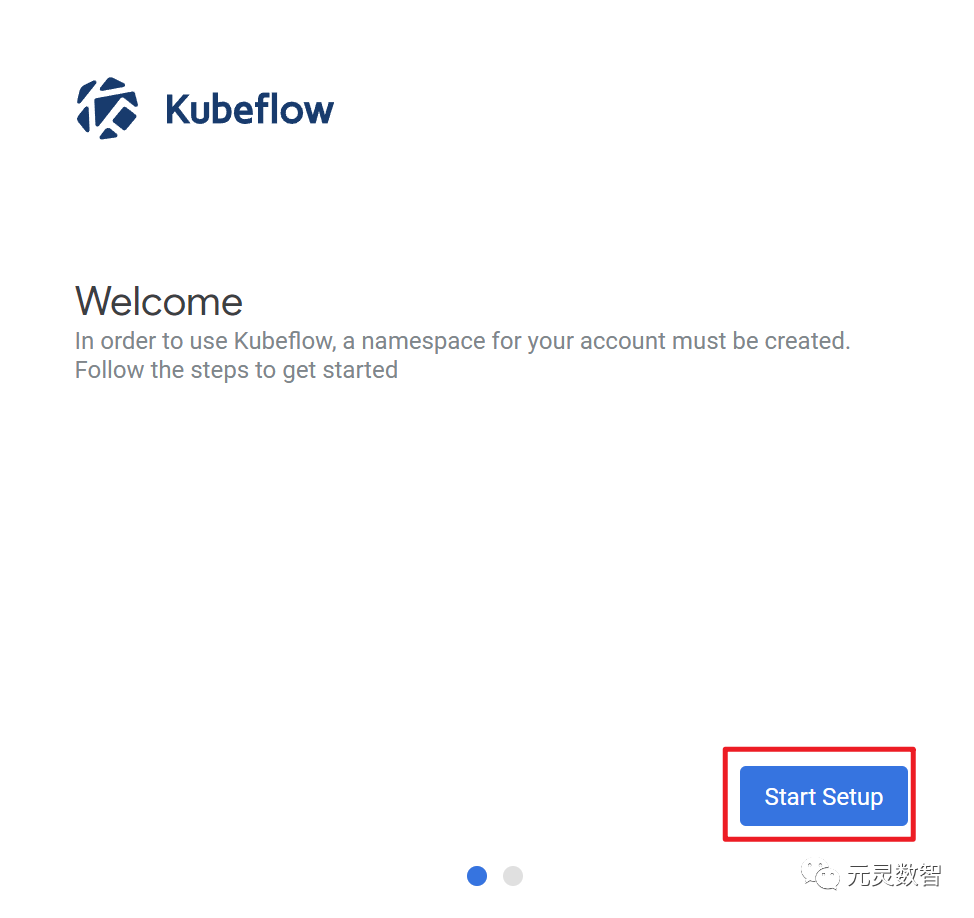The image size is (974, 918).
Task: Click the word "account" in the description
Action: click(623, 341)
